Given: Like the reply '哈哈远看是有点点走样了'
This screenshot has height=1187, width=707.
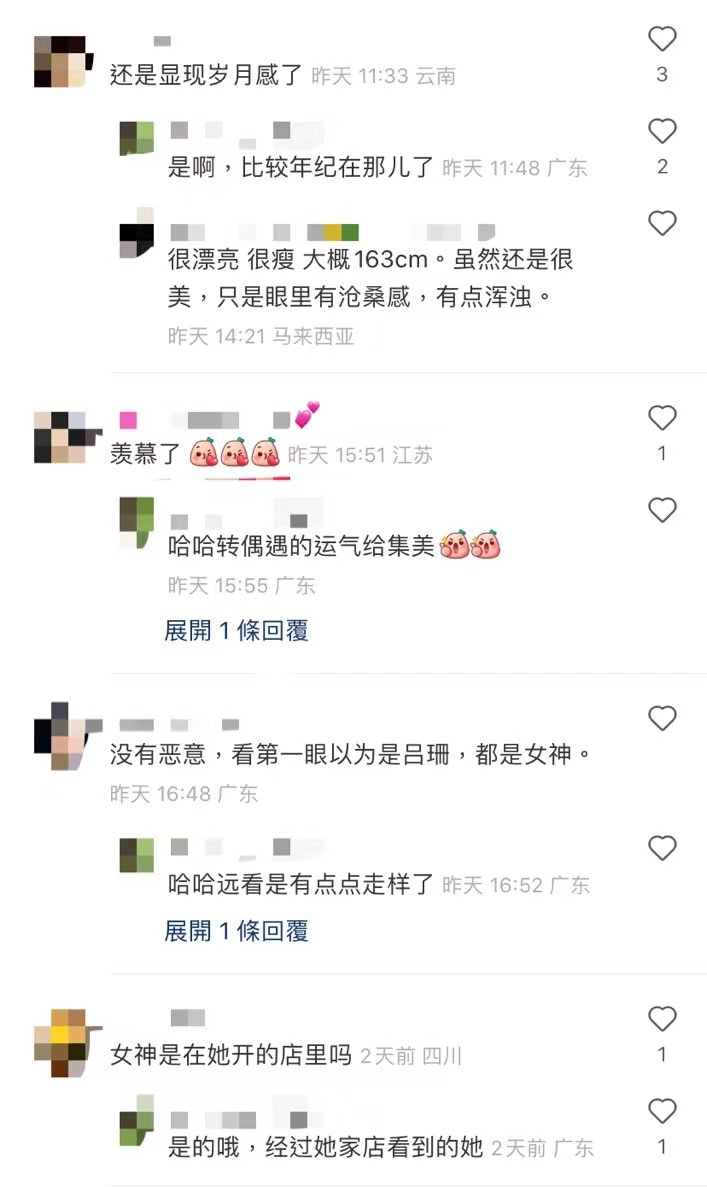Looking at the screenshot, I should coord(662,848).
